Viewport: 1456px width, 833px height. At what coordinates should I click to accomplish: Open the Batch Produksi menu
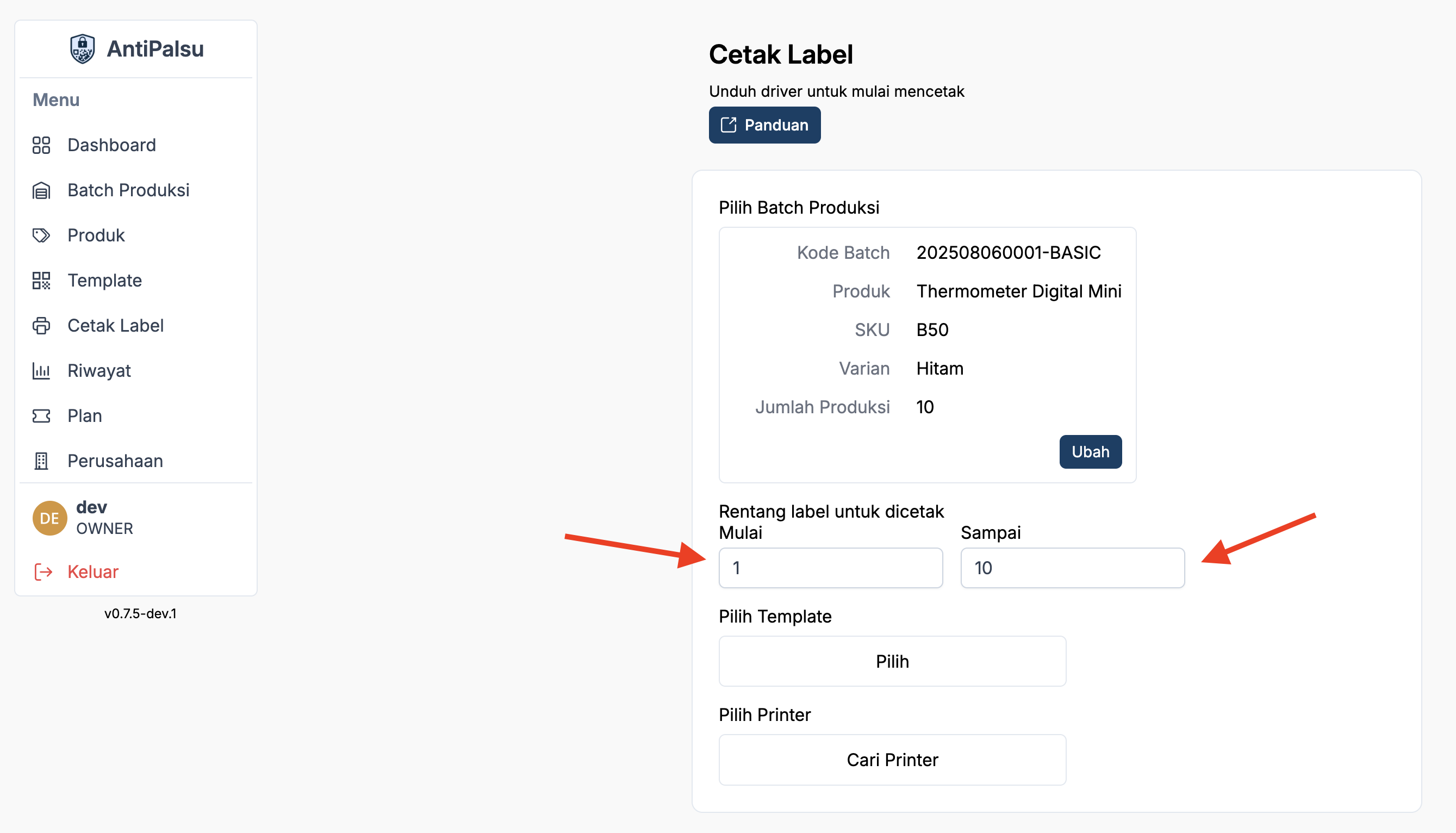pyautogui.click(x=128, y=190)
